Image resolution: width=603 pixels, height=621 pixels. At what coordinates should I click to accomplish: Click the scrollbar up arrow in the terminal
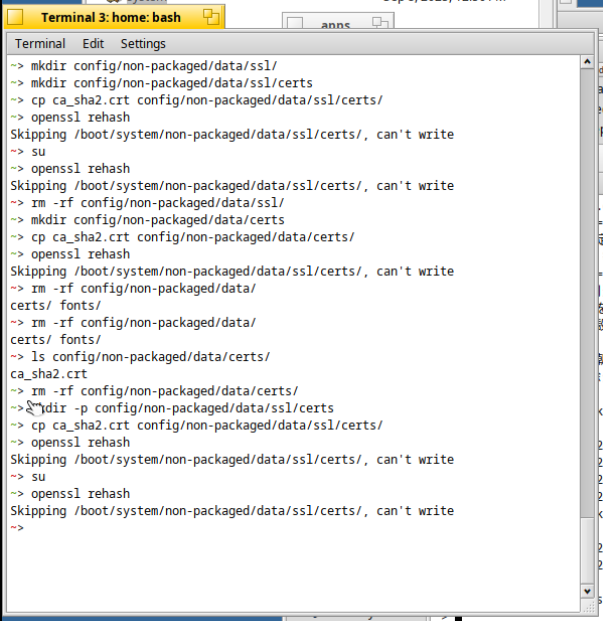(588, 63)
